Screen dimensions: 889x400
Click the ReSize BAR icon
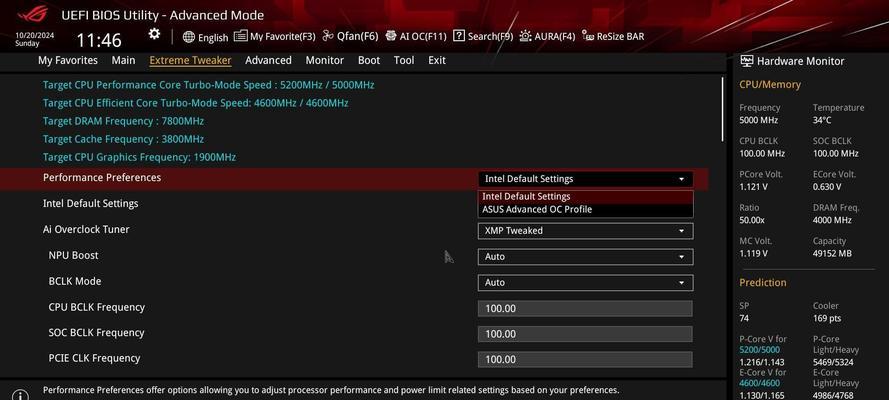pos(588,36)
